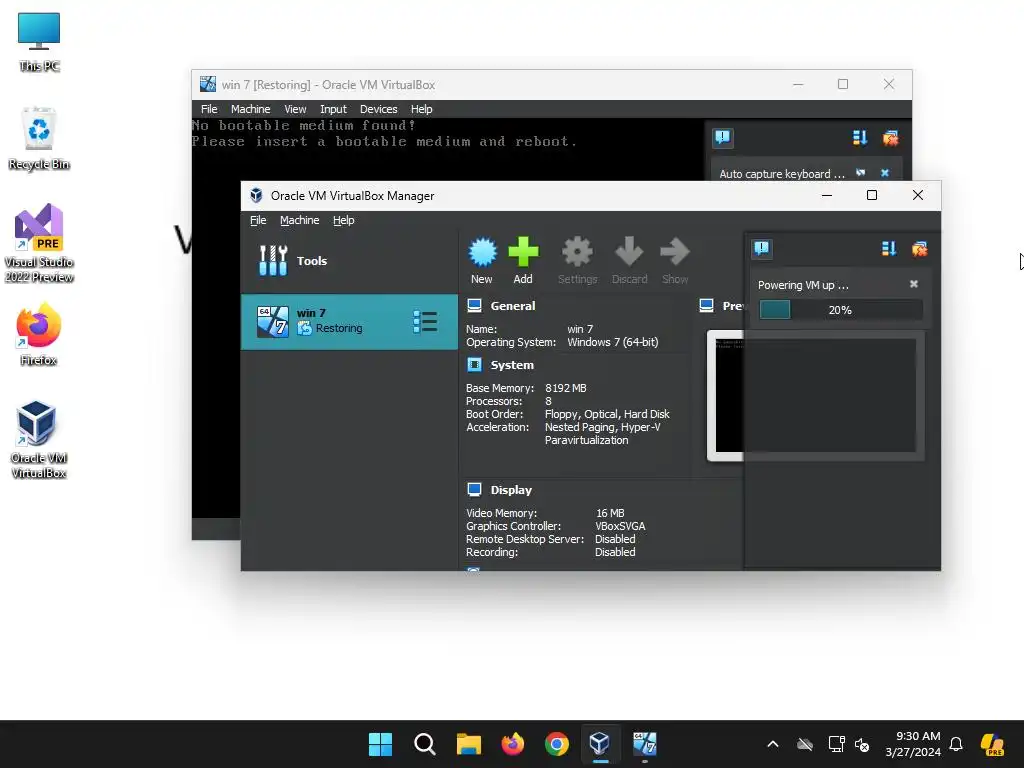
Task: Toggle notification ordering icon in Manager panel
Action: tap(888, 248)
